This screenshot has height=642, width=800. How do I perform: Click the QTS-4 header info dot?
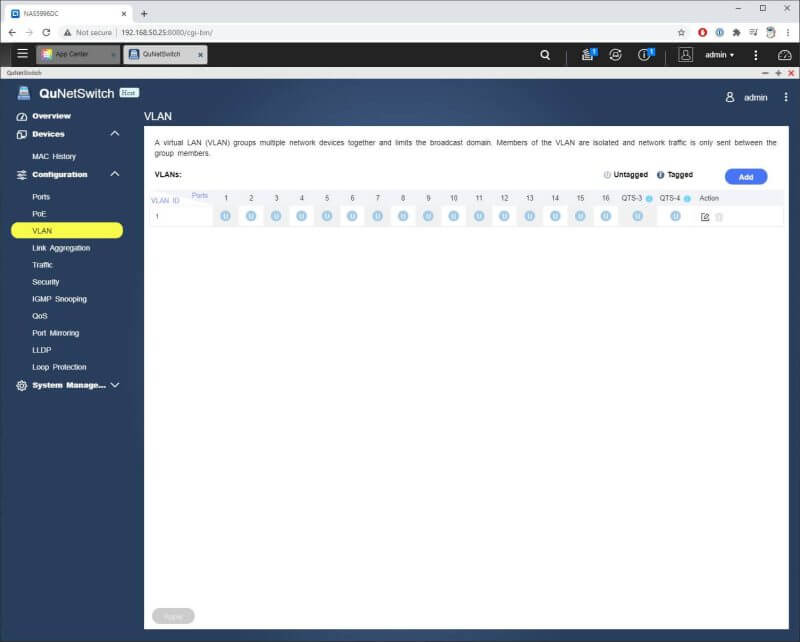[x=687, y=199]
